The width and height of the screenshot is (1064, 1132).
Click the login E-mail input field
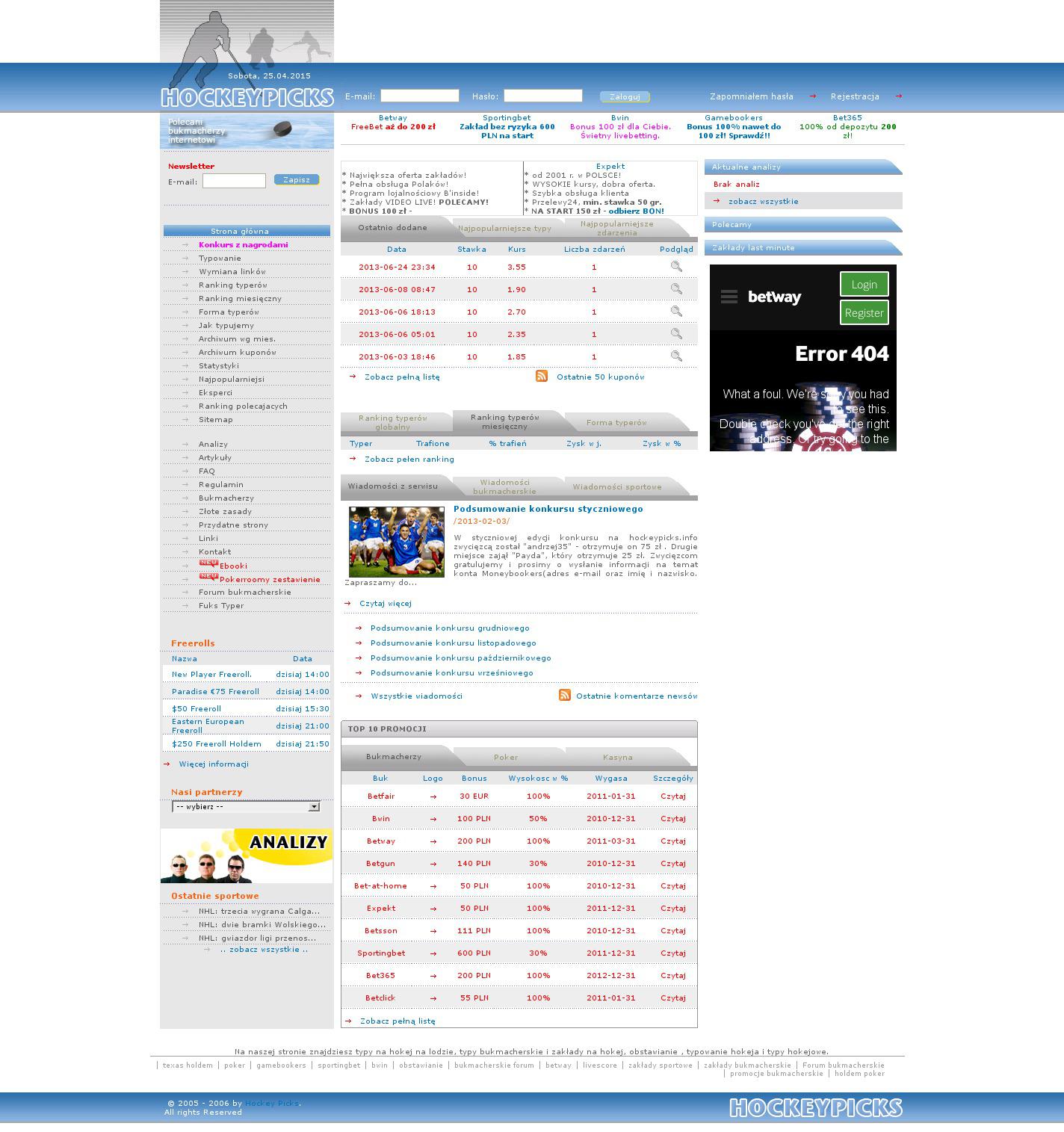click(x=420, y=96)
